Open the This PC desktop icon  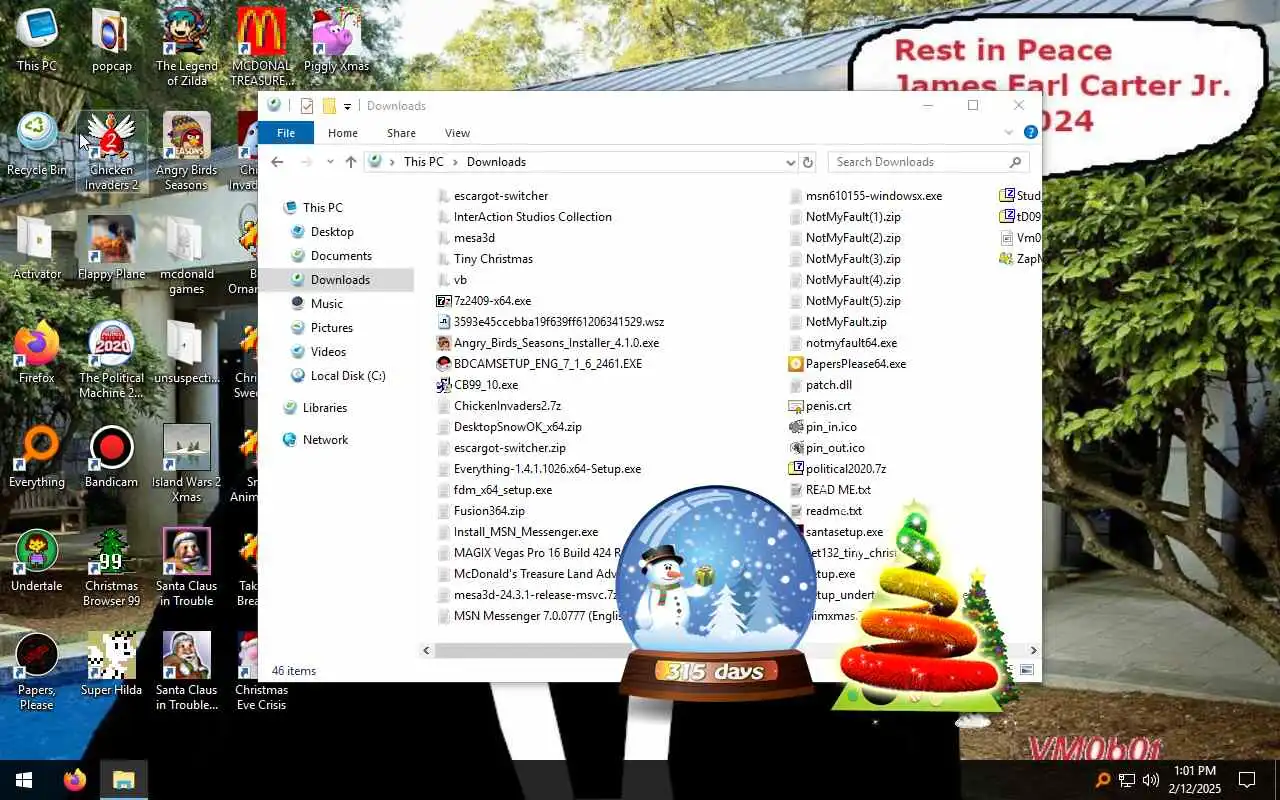coord(37,40)
